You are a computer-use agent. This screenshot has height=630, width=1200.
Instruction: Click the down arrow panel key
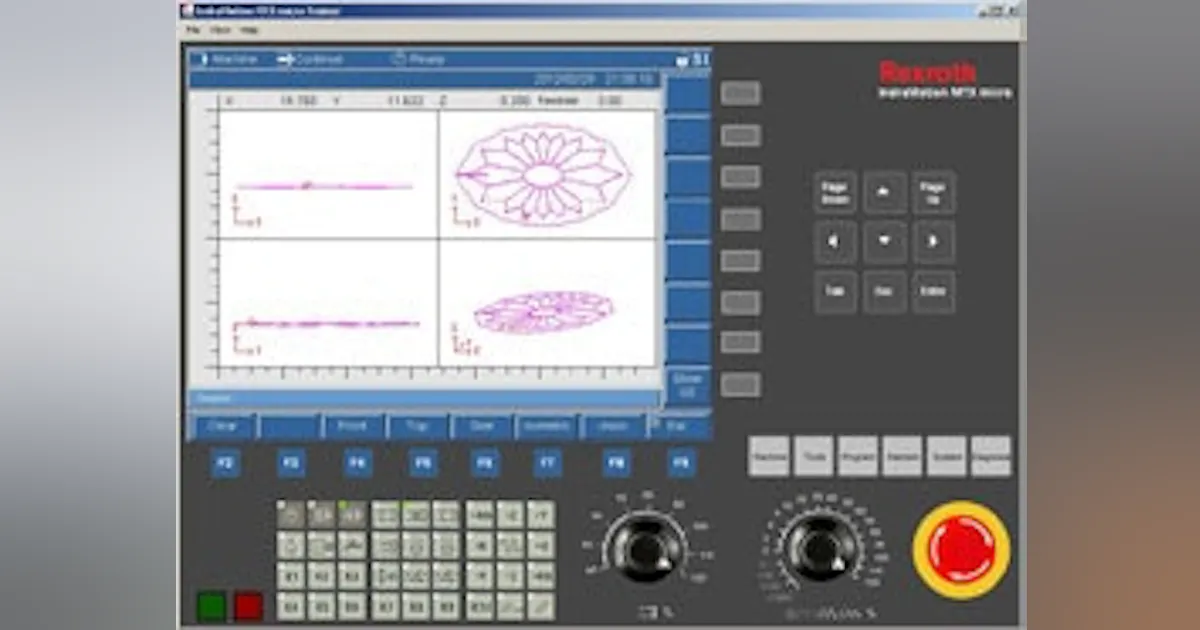885,242
